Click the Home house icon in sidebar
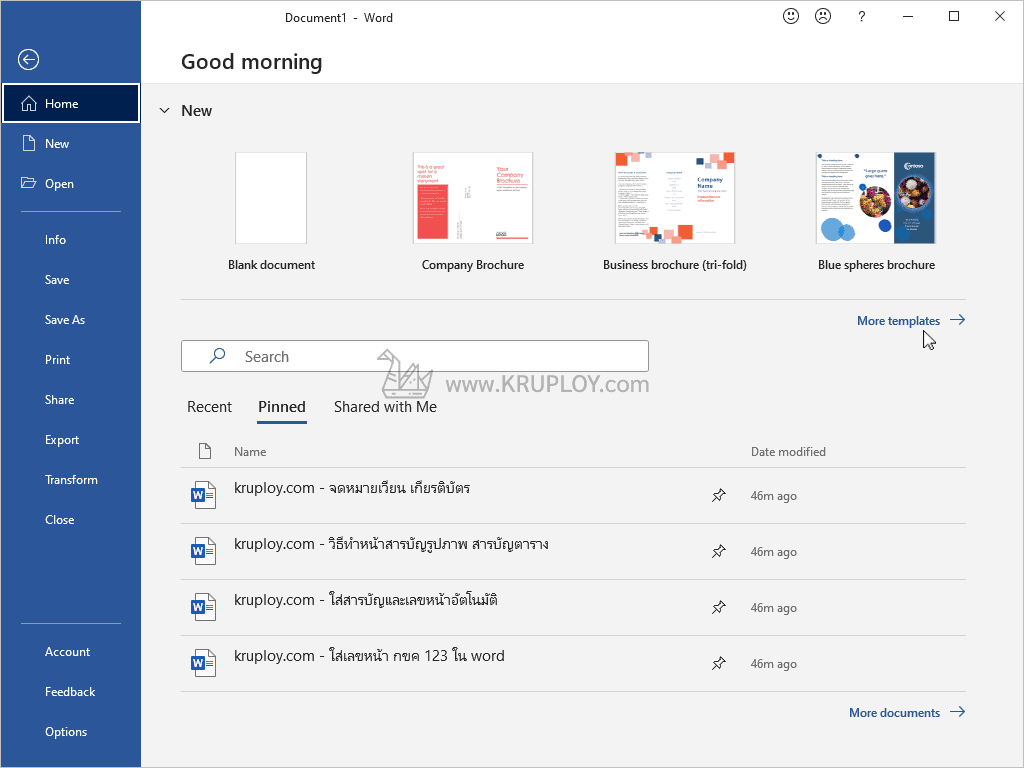The image size is (1024, 768). 29,103
